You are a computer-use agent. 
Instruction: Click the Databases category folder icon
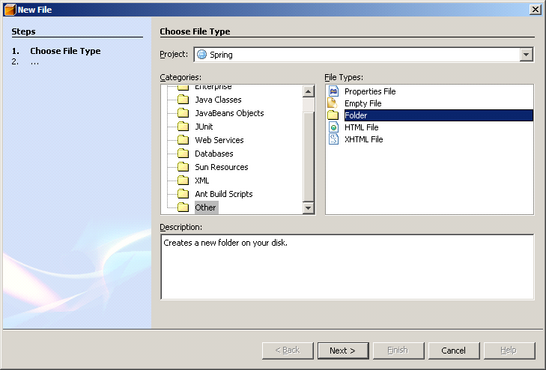tap(183, 153)
